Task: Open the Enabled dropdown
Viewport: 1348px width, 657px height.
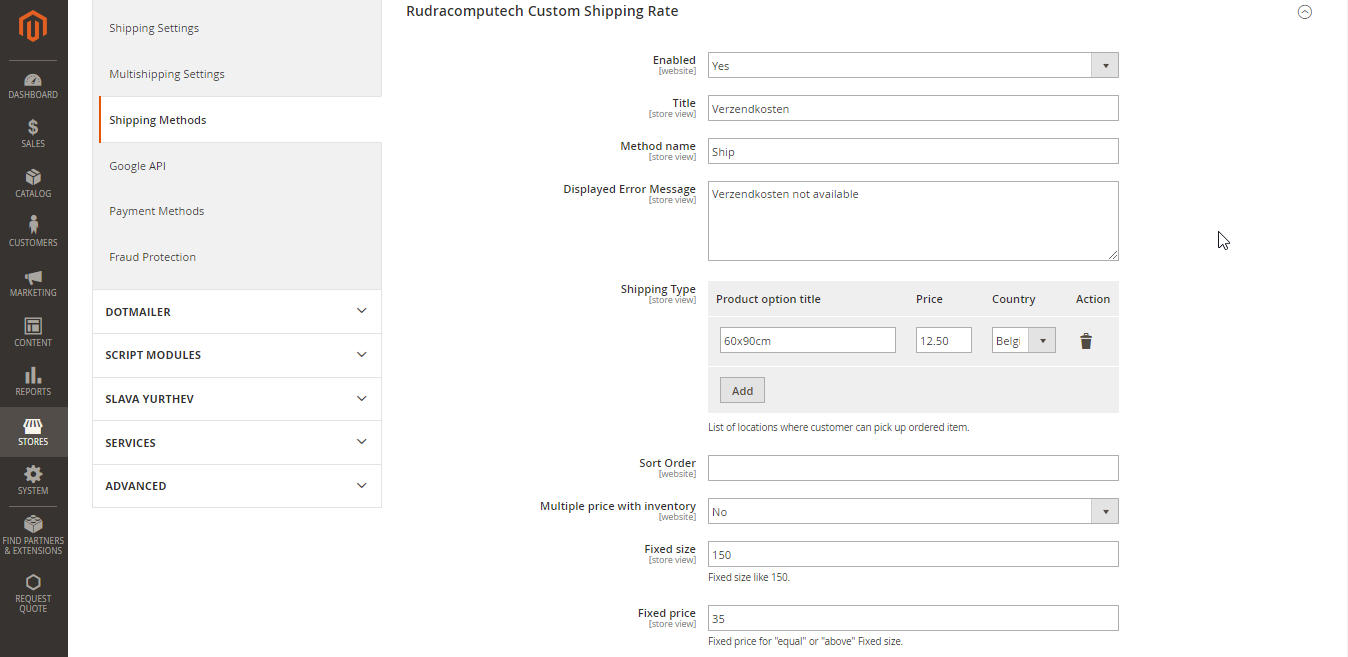Action: point(913,65)
